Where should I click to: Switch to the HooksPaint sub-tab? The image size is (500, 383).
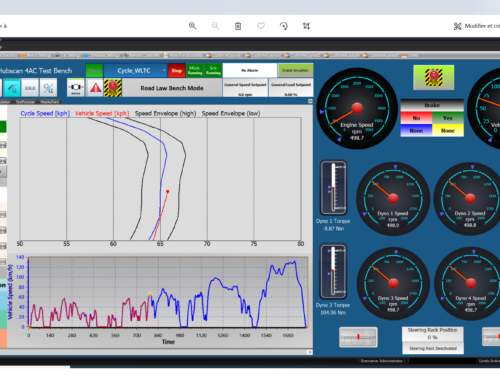click(x=50, y=102)
